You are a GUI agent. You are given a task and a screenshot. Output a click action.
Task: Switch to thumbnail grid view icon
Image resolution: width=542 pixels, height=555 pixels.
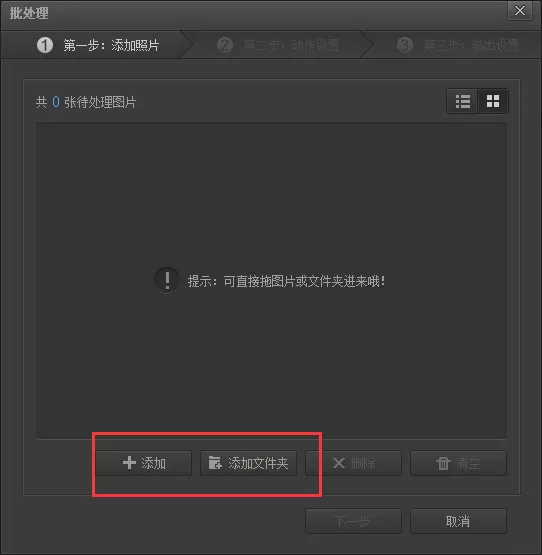pyautogui.click(x=493, y=101)
